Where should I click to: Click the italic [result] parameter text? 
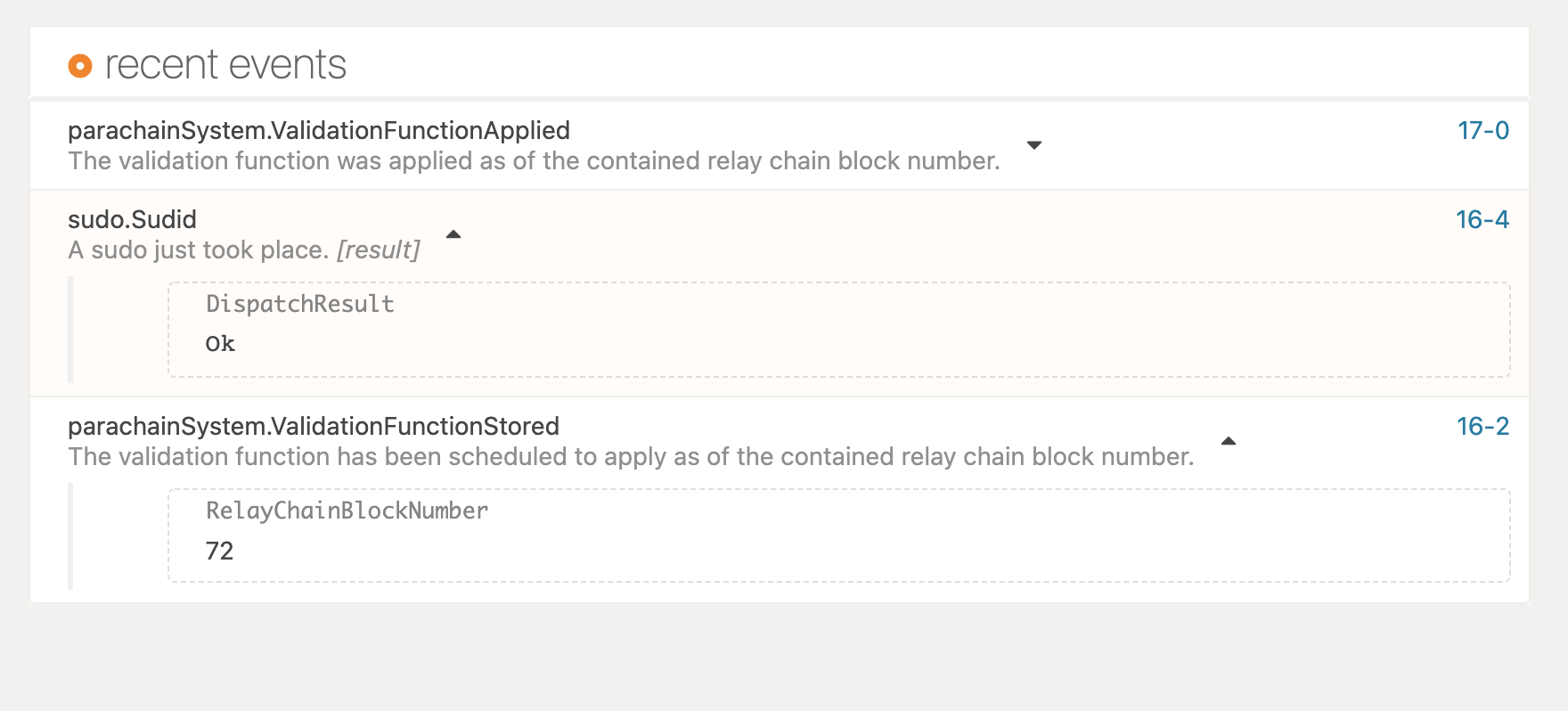click(x=378, y=250)
